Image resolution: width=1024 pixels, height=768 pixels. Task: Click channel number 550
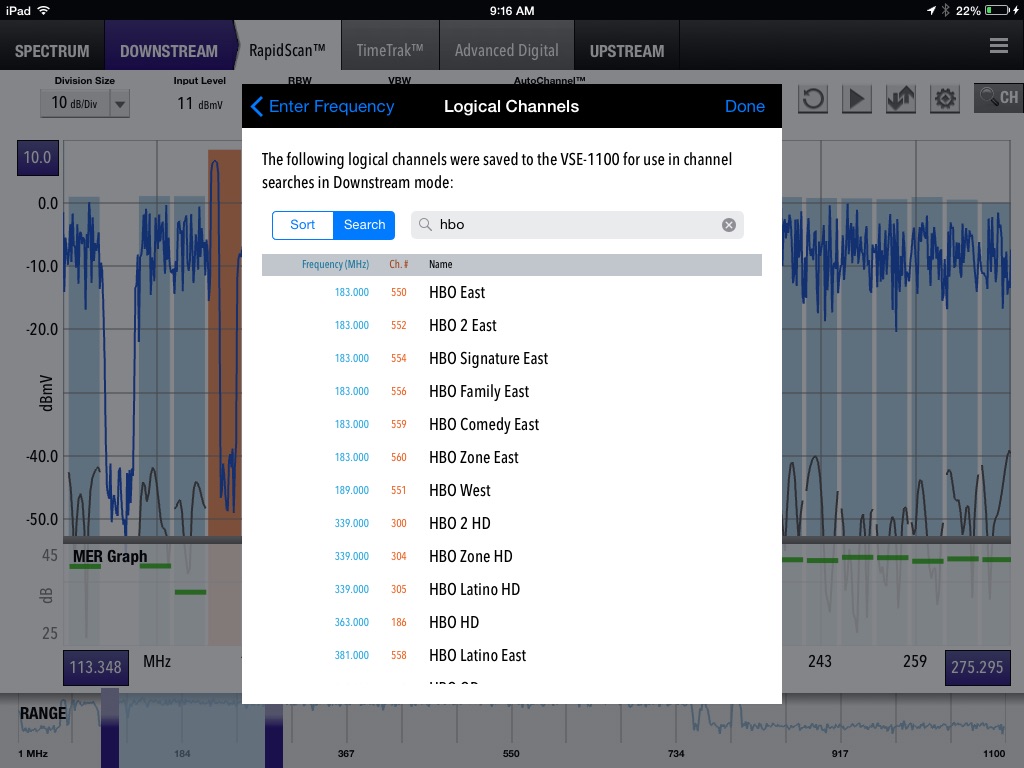(x=398, y=293)
